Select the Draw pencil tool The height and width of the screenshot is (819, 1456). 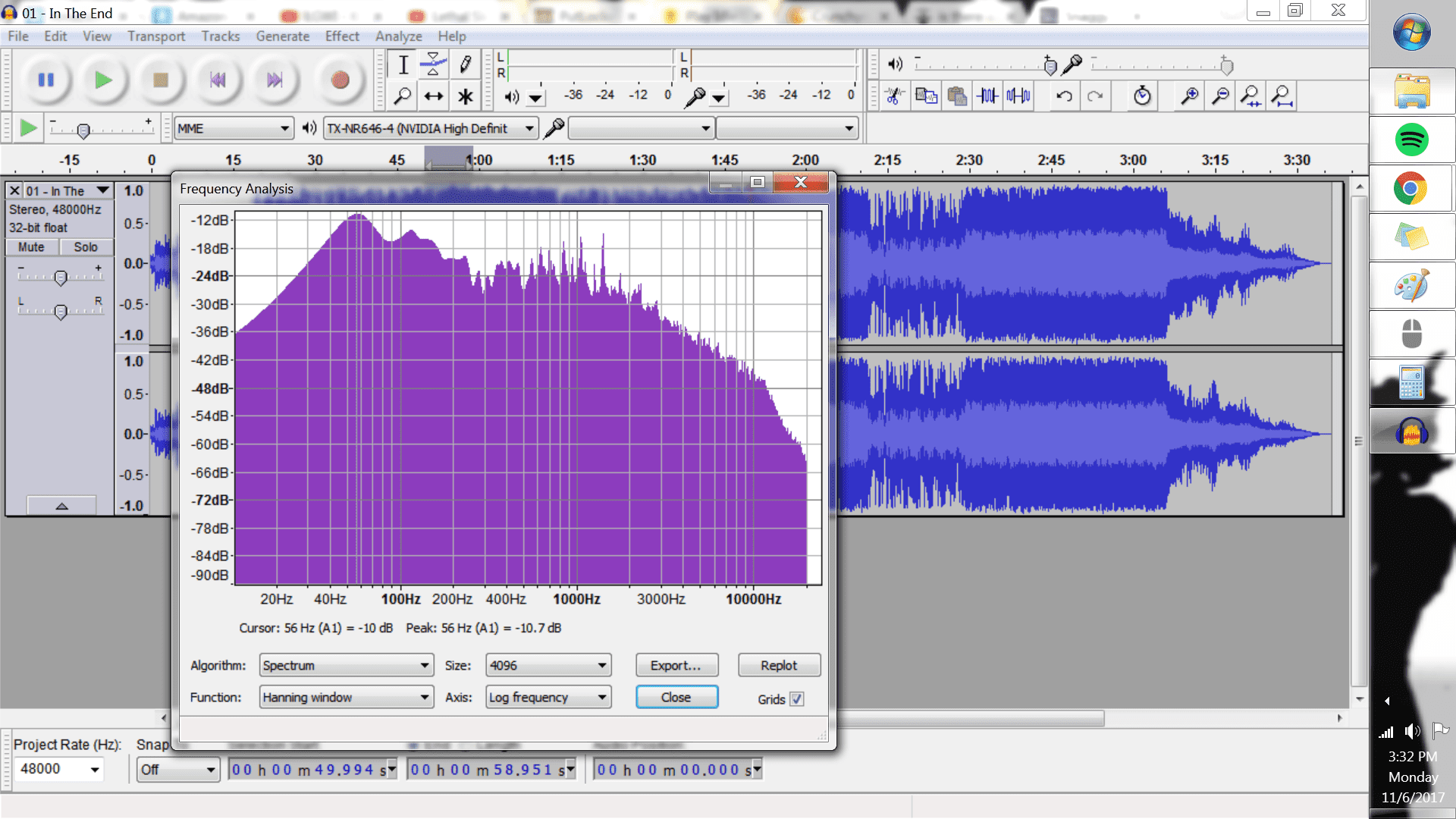click(x=465, y=65)
